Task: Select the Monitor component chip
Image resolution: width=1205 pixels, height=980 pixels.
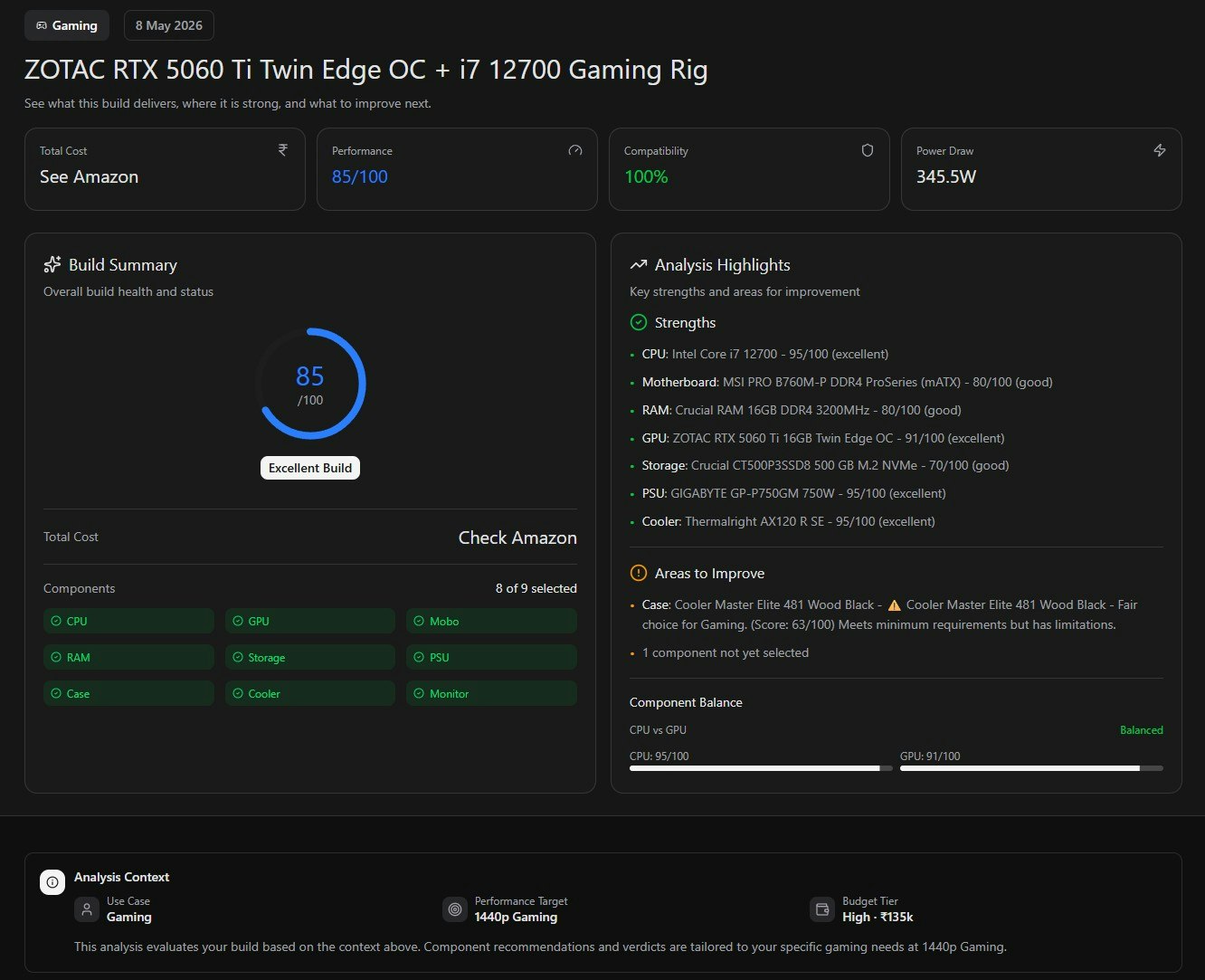Action: tap(491, 693)
